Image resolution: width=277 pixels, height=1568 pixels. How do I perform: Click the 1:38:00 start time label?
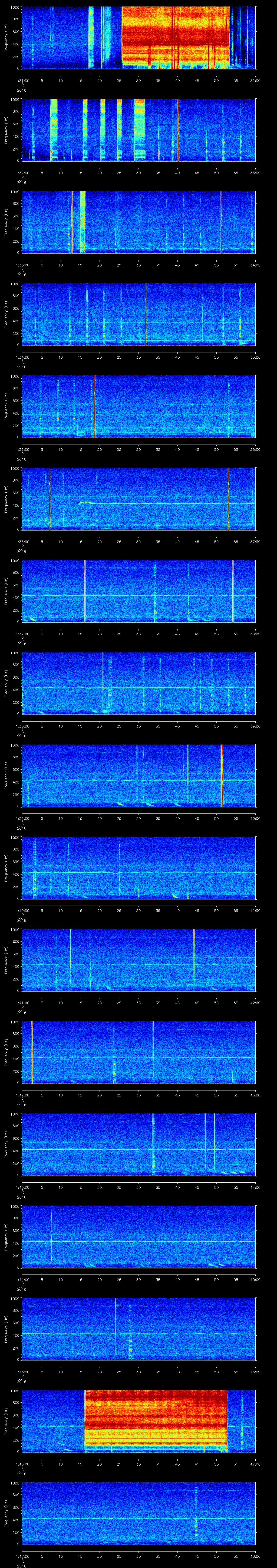22,726
